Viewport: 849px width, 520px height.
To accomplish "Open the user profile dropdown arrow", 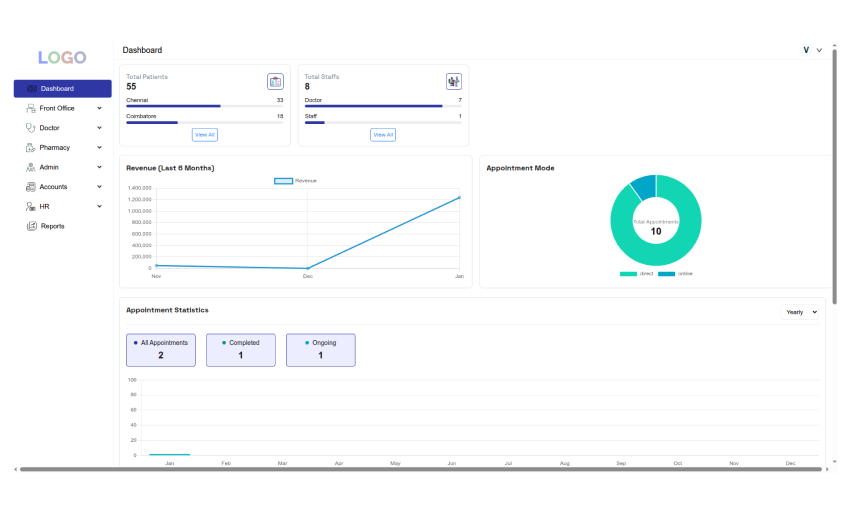I will pyautogui.click(x=819, y=50).
